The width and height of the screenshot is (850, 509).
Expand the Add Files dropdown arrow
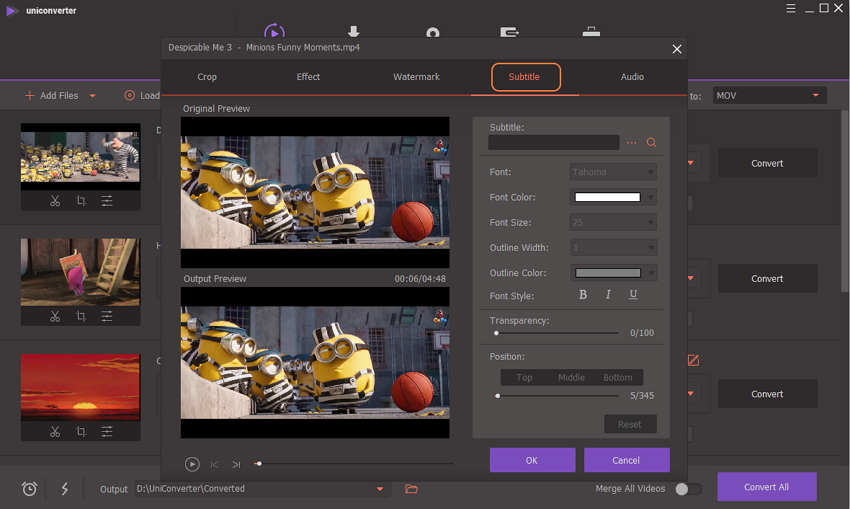point(92,96)
